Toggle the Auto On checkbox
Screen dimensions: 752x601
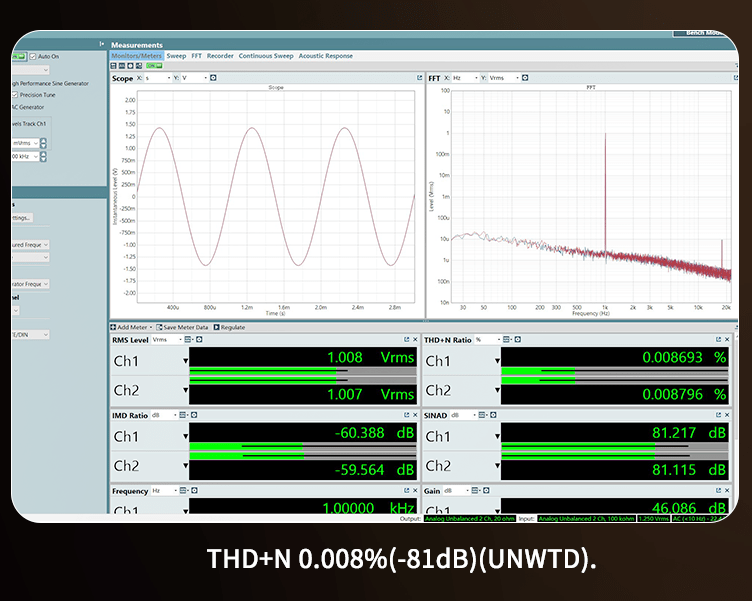click(x=33, y=56)
